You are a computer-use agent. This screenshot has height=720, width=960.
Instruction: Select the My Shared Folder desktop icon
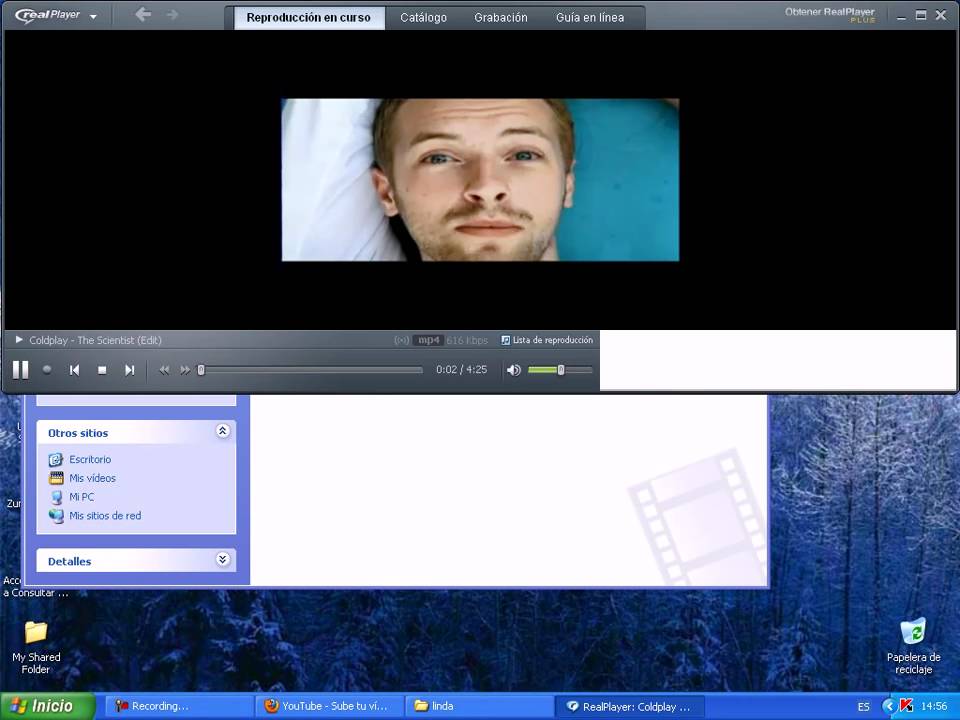[36, 647]
